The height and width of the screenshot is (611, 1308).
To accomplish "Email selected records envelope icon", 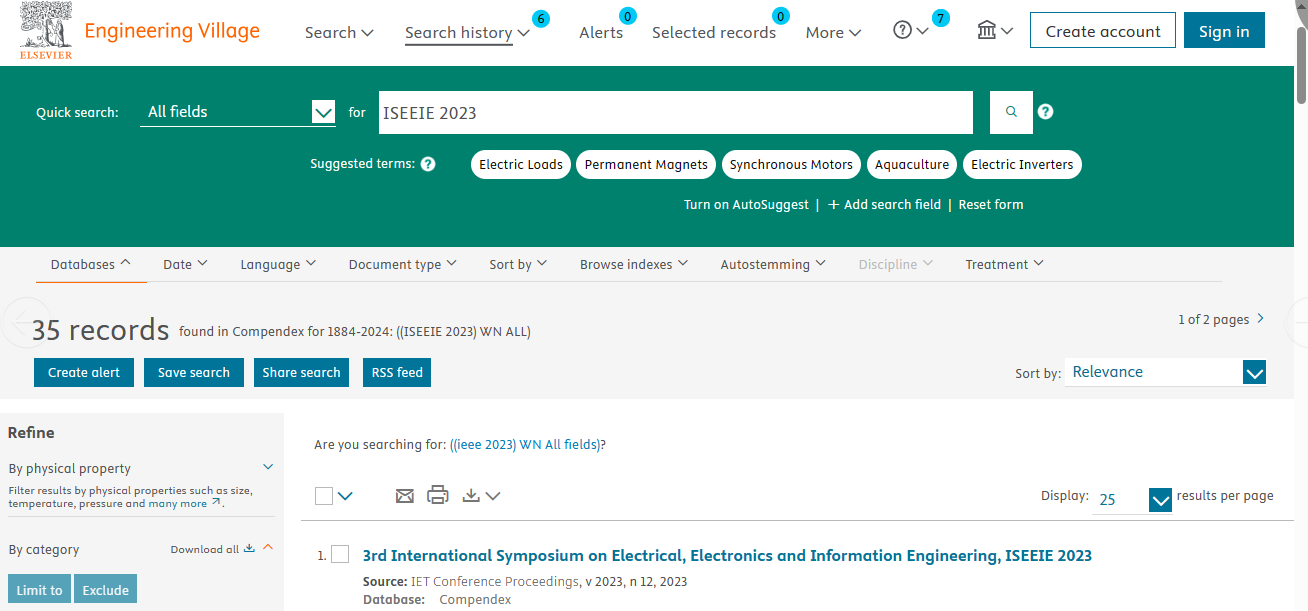I will [x=404, y=495].
